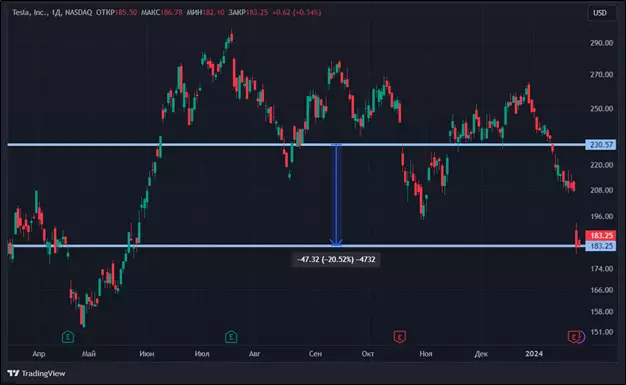The width and height of the screenshot is (626, 385).
Task: Select the blue 183.25 horizontal line label
Action: point(601,246)
